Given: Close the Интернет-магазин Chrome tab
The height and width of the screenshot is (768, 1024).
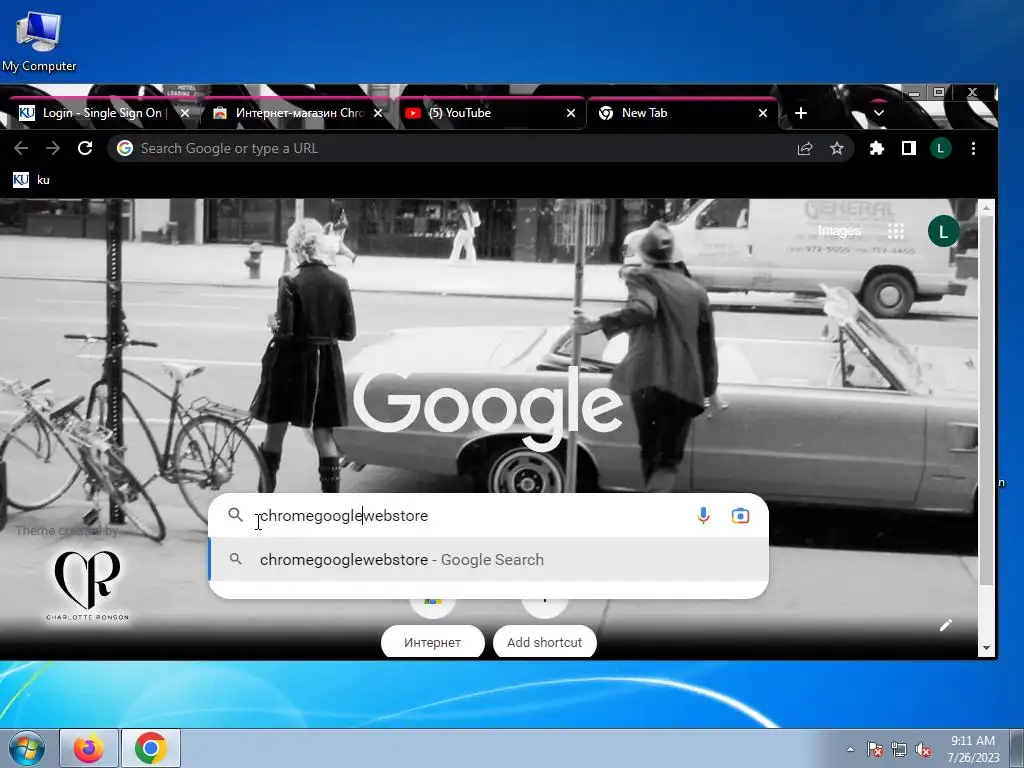Looking at the screenshot, I should (377, 113).
